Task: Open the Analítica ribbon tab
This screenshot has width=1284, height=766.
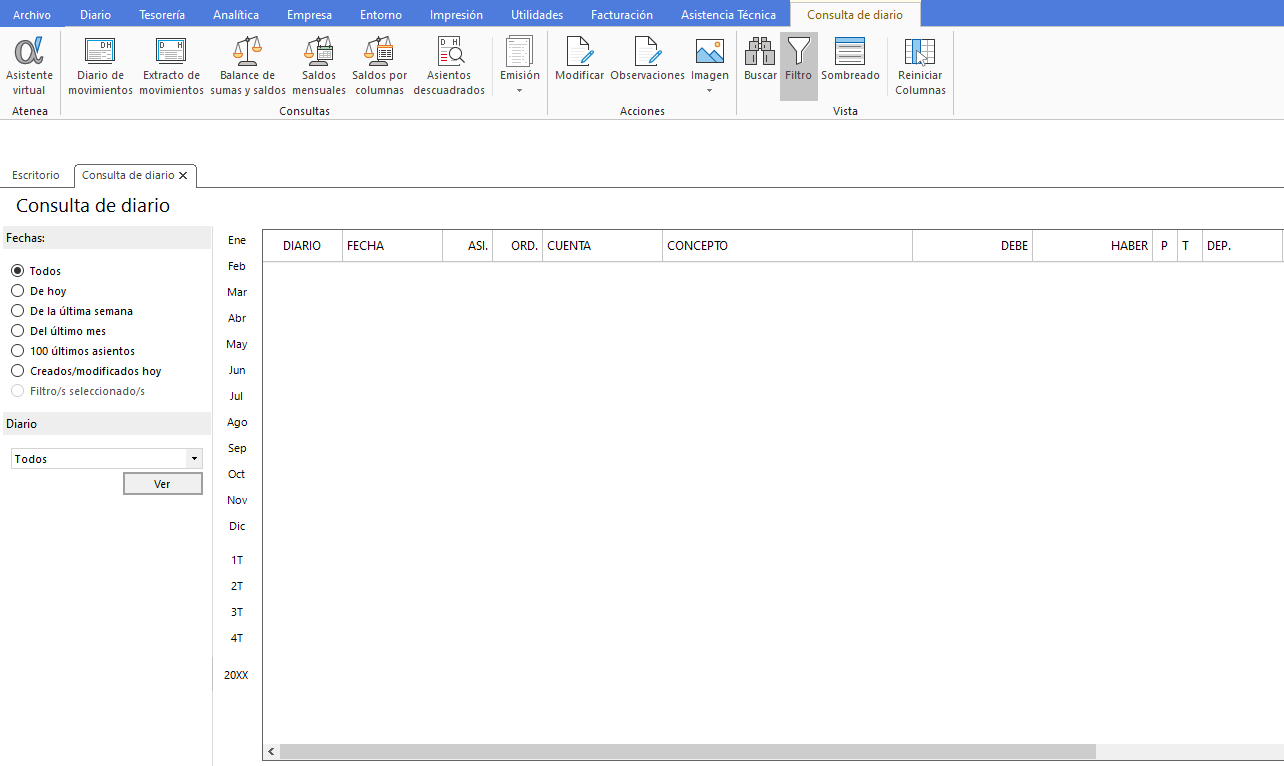Action: click(x=236, y=15)
